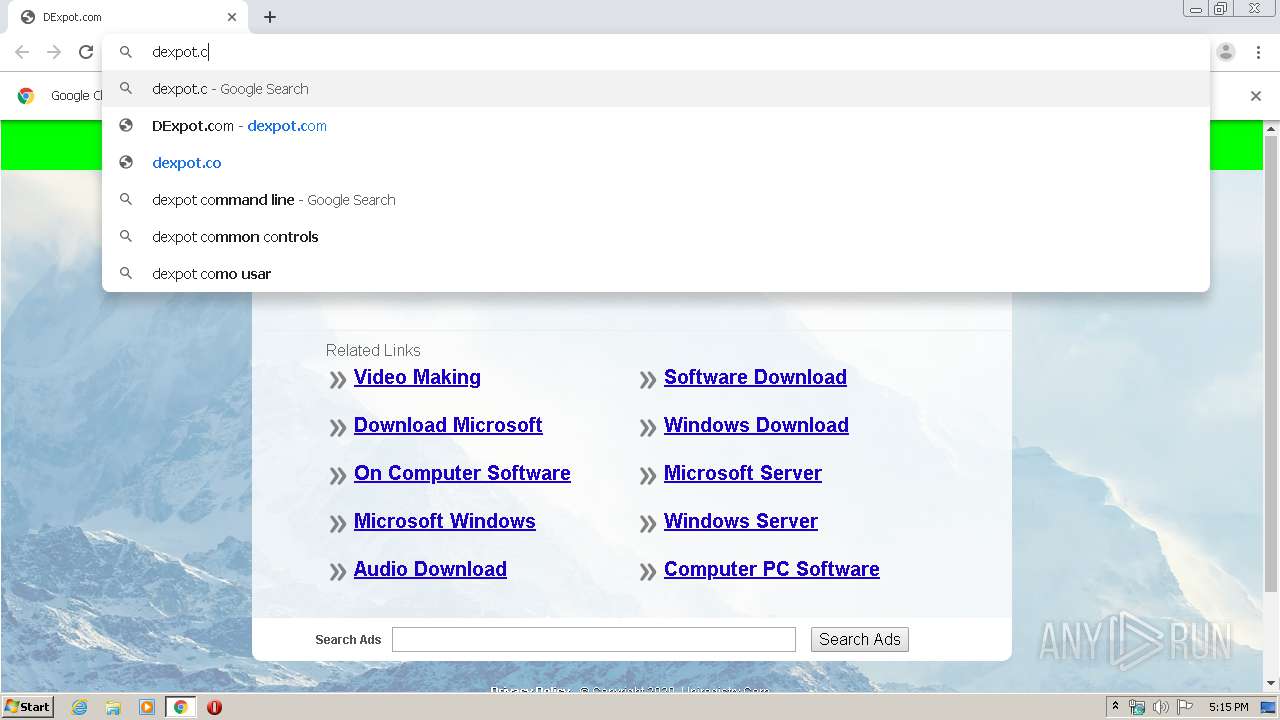Pick 'dexpot command line' search suggestion
The width and height of the screenshot is (1280, 720).
(x=656, y=200)
